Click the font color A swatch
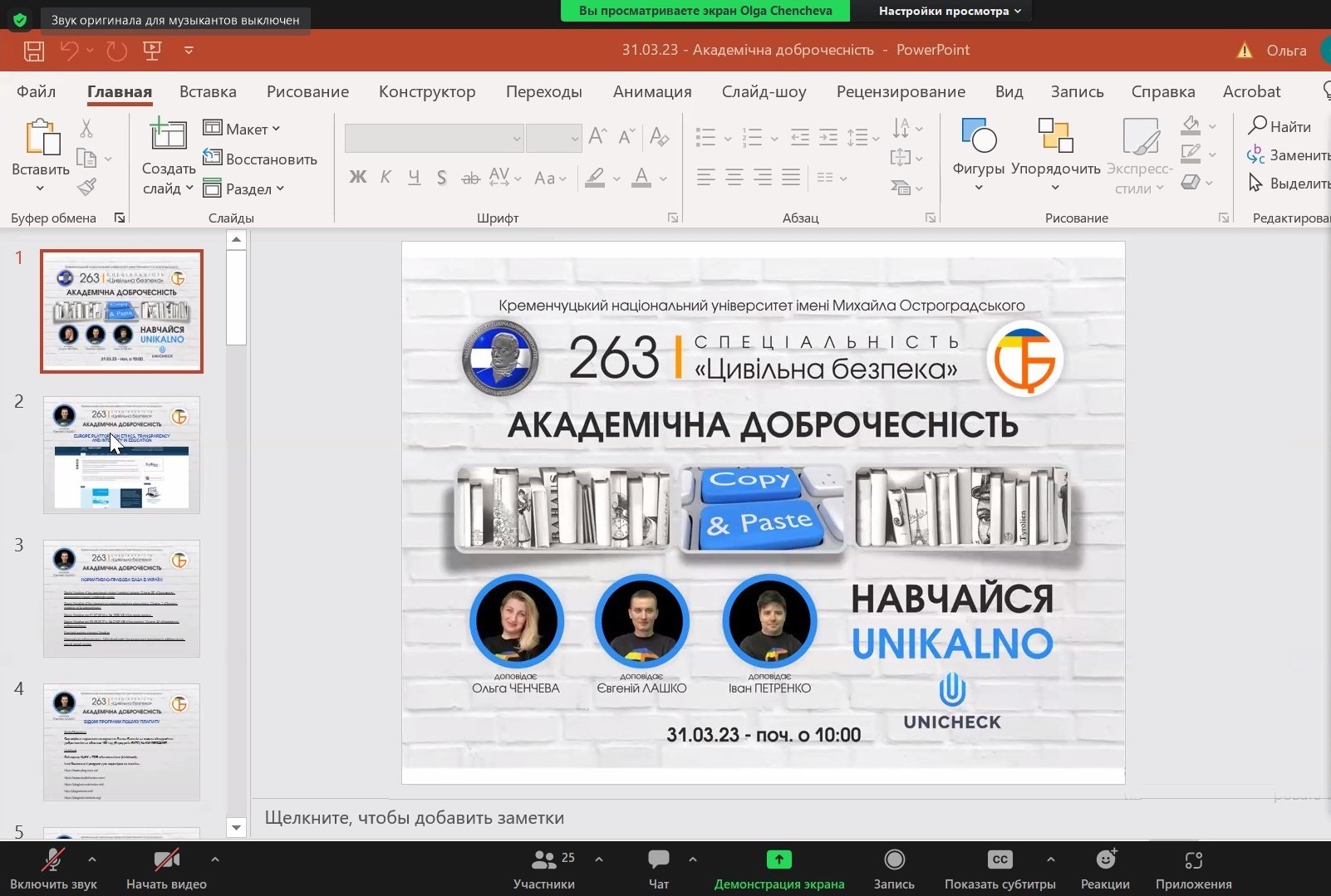Viewport: 1331px width, 896px height. (641, 178)
